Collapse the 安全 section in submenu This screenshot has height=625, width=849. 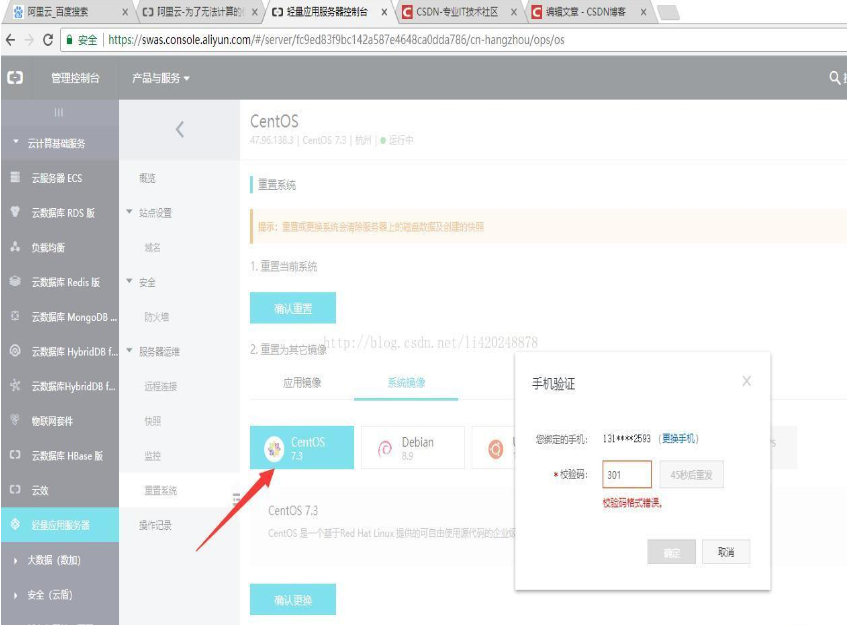129,281
